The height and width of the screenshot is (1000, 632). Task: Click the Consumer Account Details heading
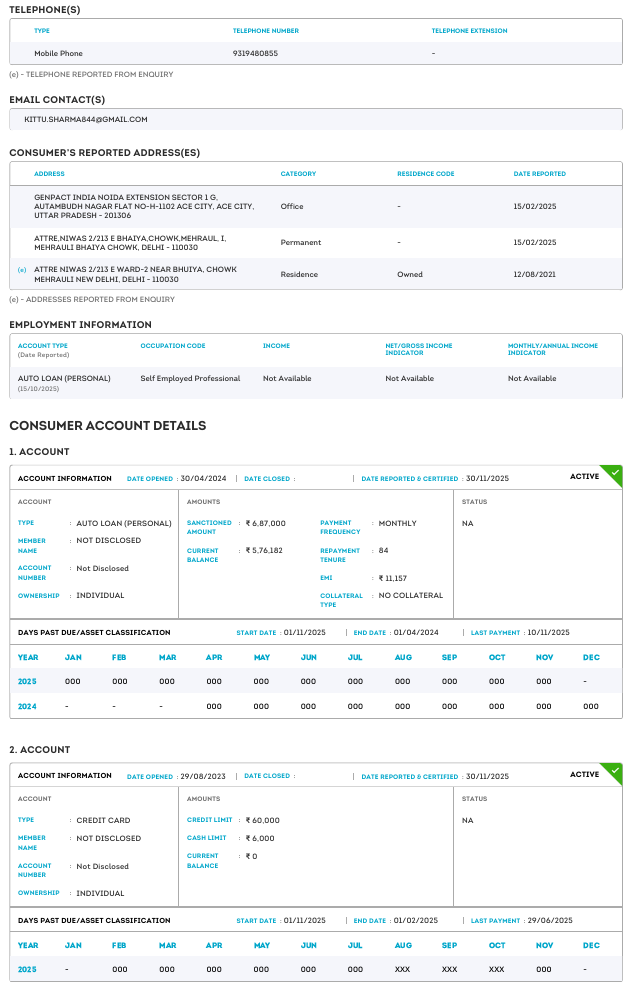[107, 426]
